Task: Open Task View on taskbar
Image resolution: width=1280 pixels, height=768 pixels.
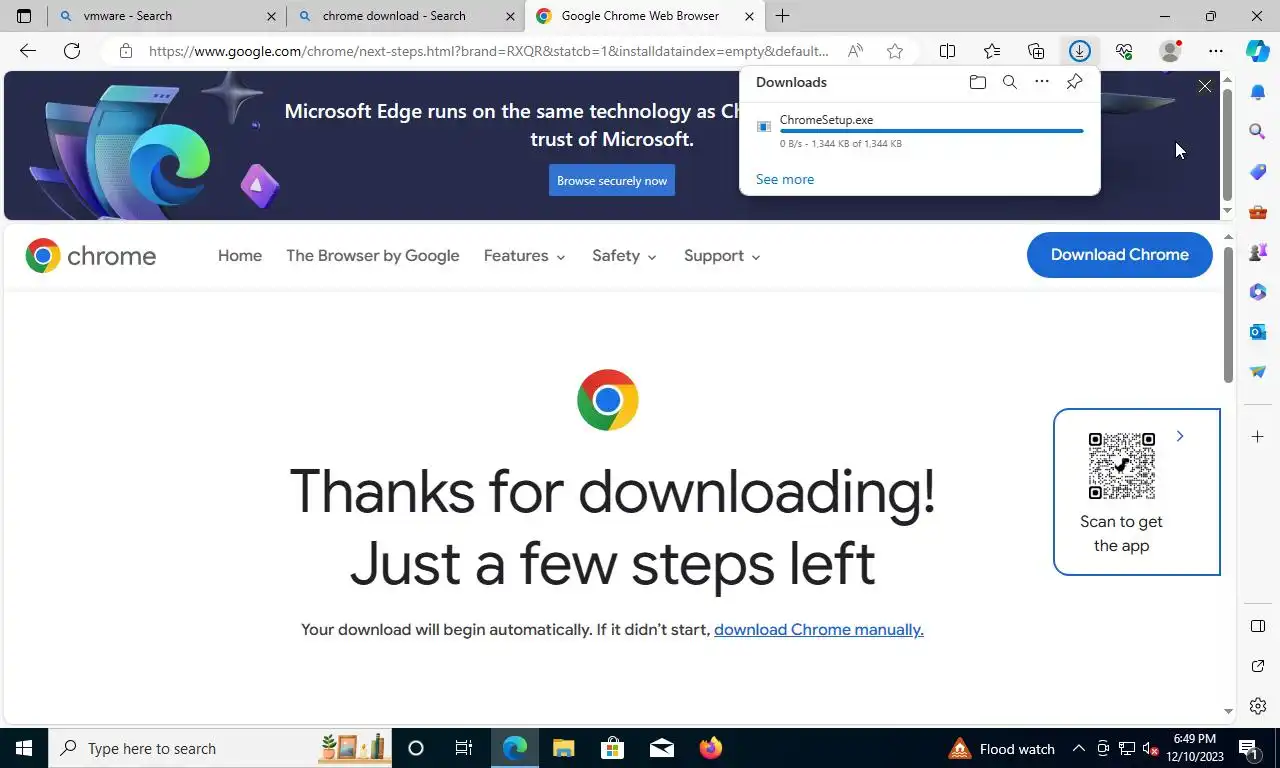Action: (464, 748)
